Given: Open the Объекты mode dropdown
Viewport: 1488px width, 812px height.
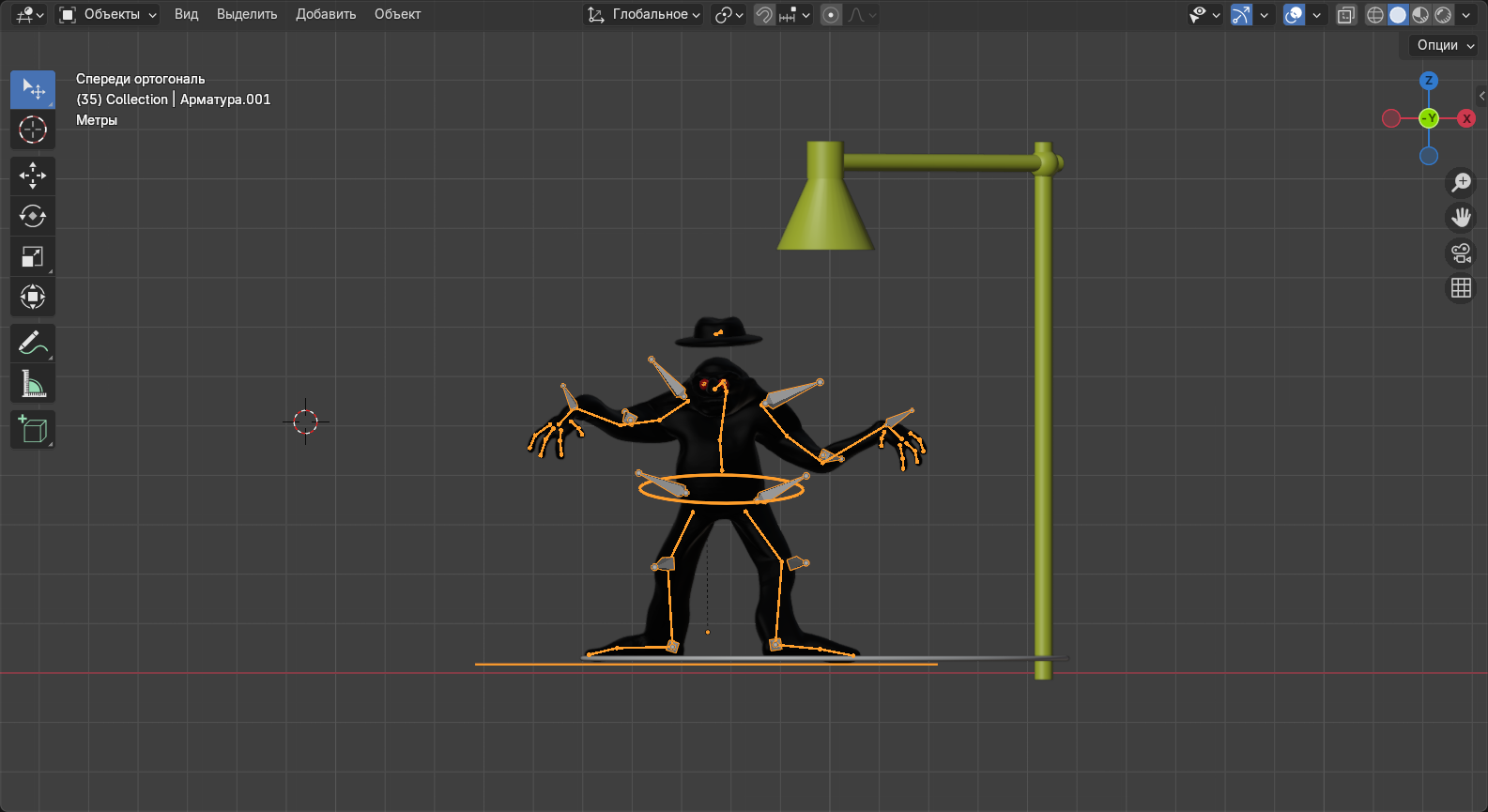Looking at the screenshot, I should point(108,15).
